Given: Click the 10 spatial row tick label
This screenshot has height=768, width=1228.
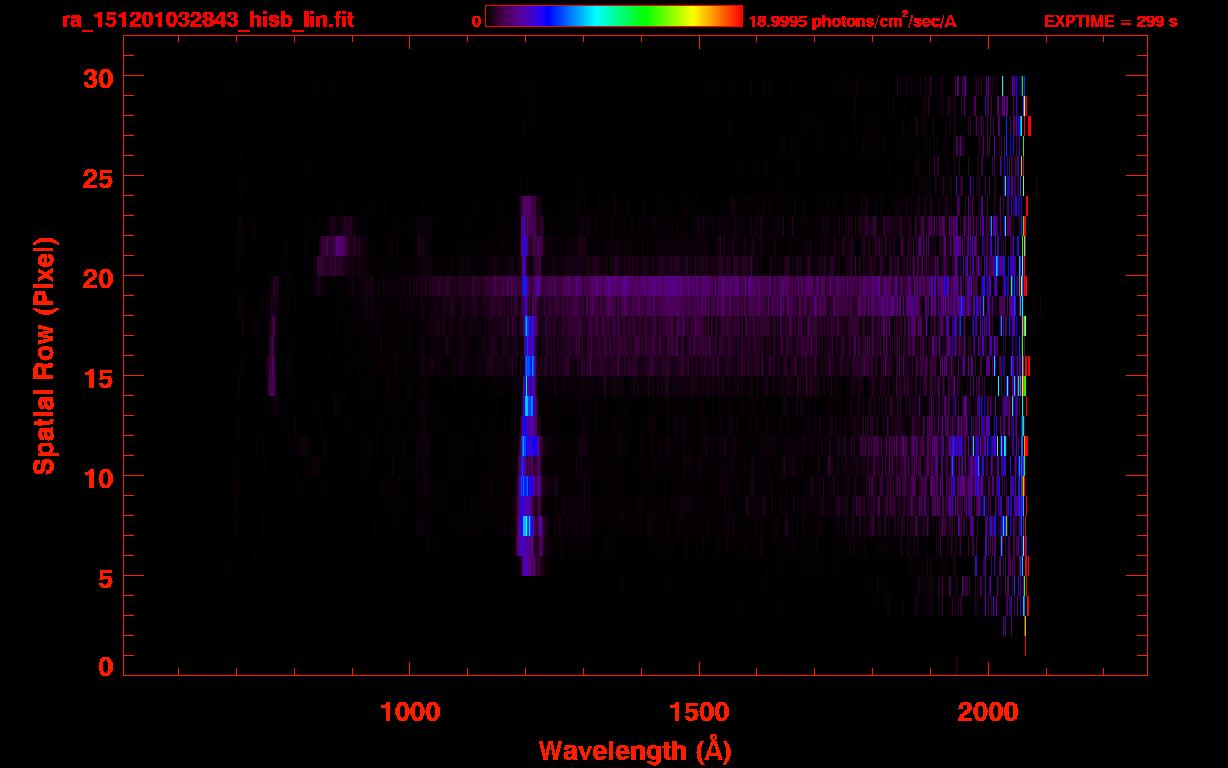Looking at the screenshot, I should click(99, 477).
